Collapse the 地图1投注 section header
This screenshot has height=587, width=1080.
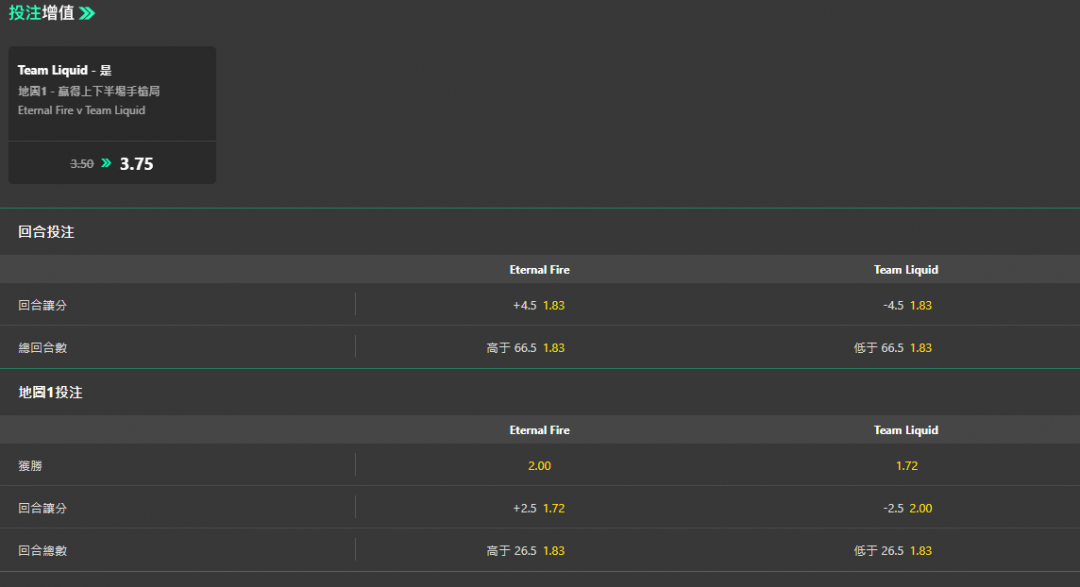pyautogui.click(x=540, y=393)
